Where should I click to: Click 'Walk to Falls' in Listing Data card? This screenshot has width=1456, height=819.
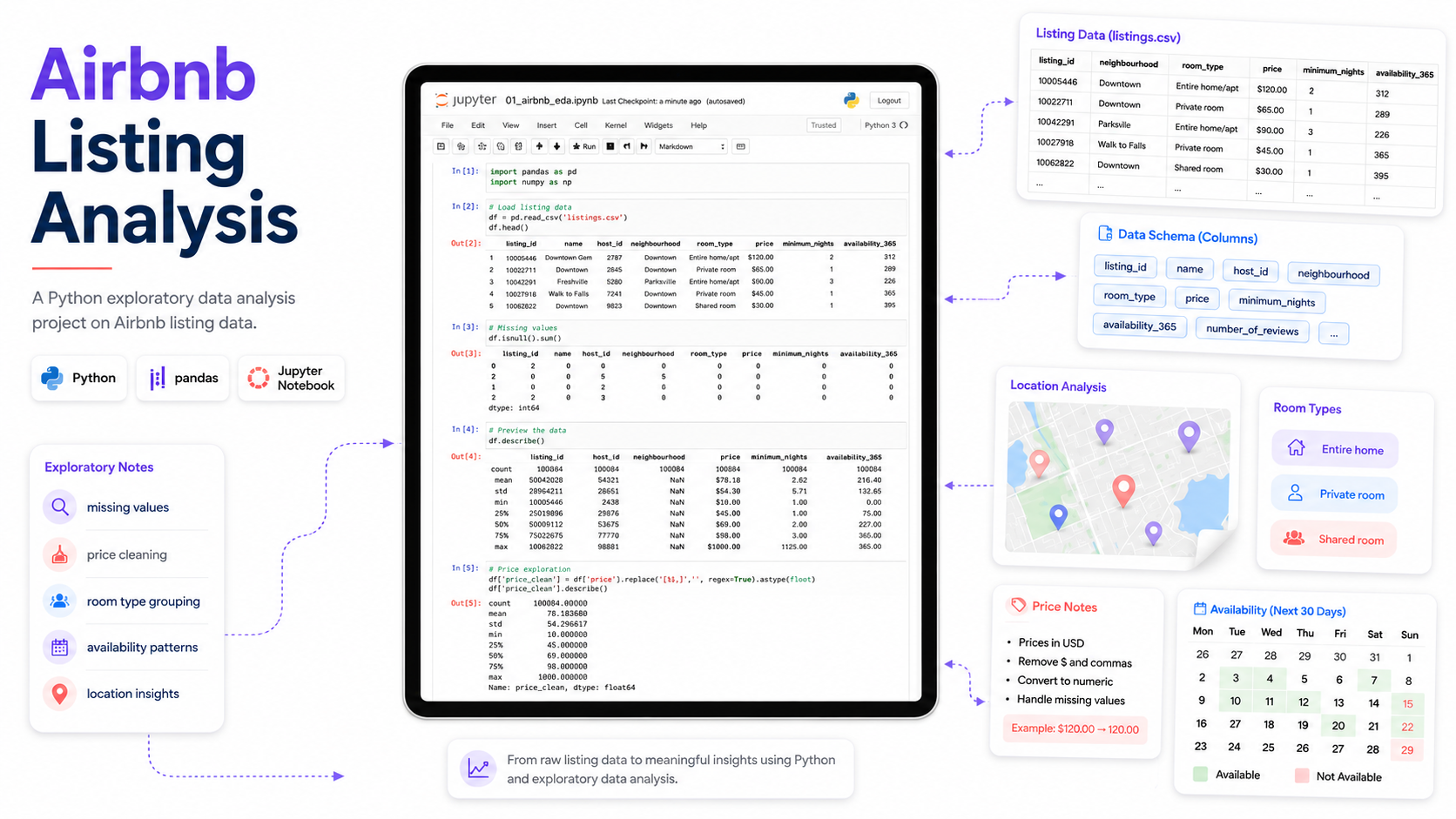[x=1122, y=145]
